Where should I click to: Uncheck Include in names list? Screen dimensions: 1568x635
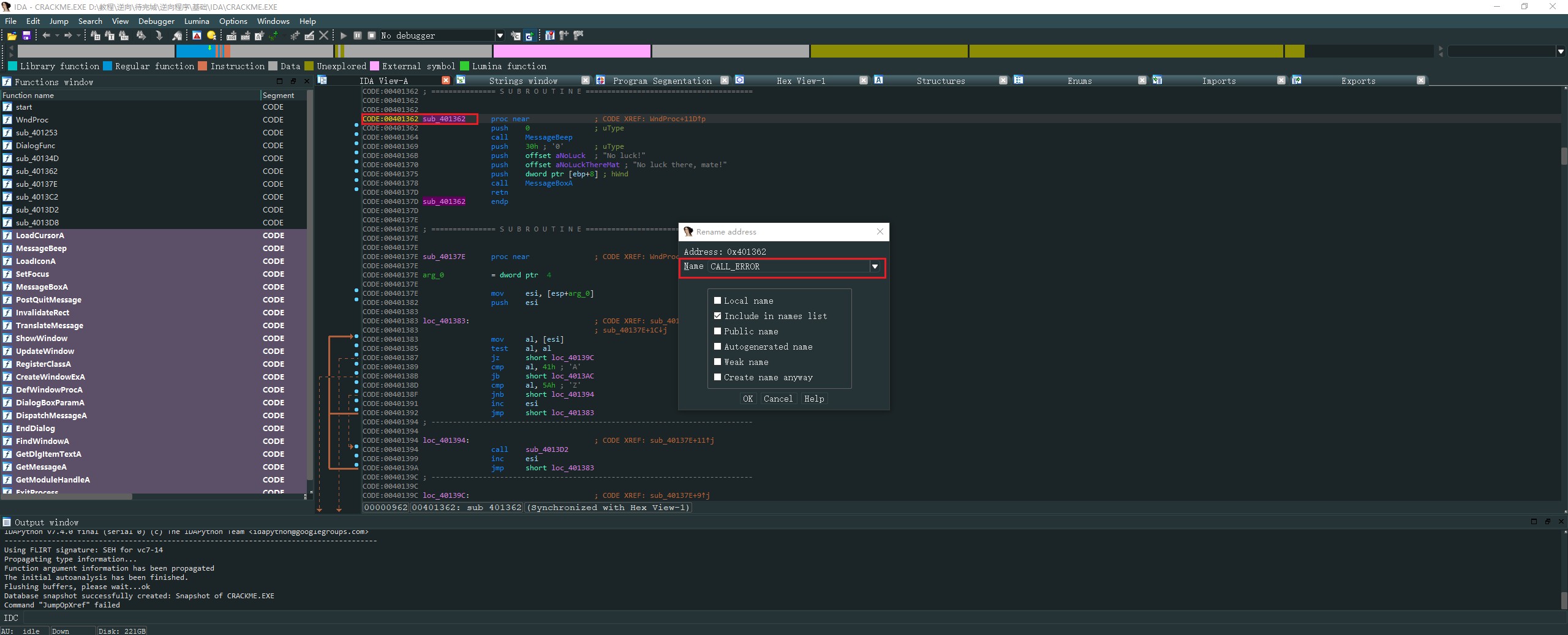point(717,316)
